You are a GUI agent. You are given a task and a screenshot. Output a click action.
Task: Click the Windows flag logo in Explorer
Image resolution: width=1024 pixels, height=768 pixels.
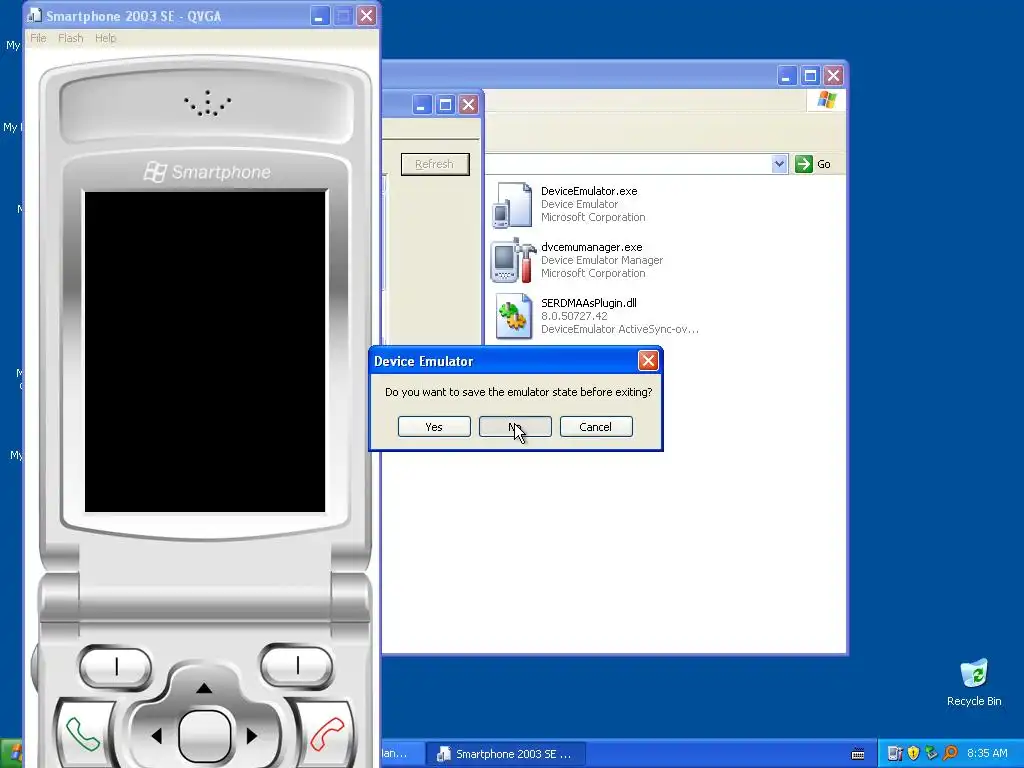827,100
